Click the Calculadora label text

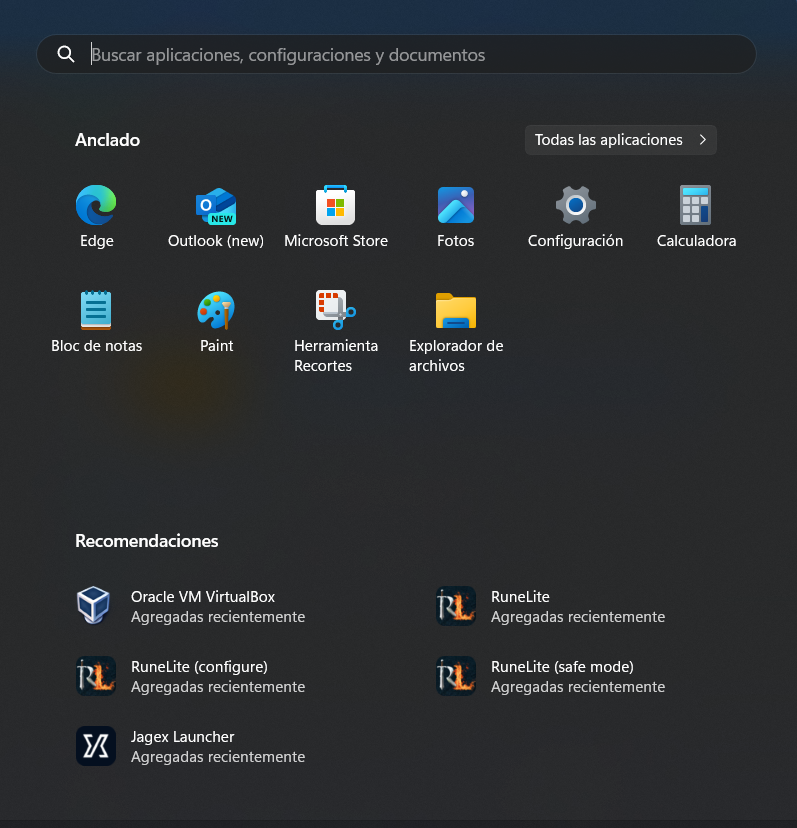[696, 241]
